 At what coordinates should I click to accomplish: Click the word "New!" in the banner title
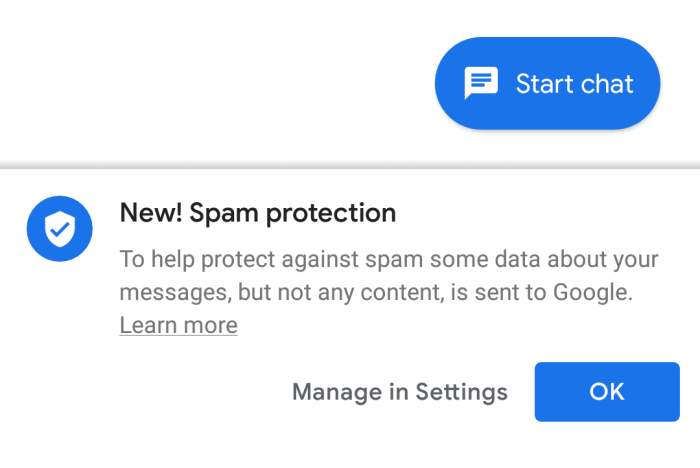tap(150, 212)
